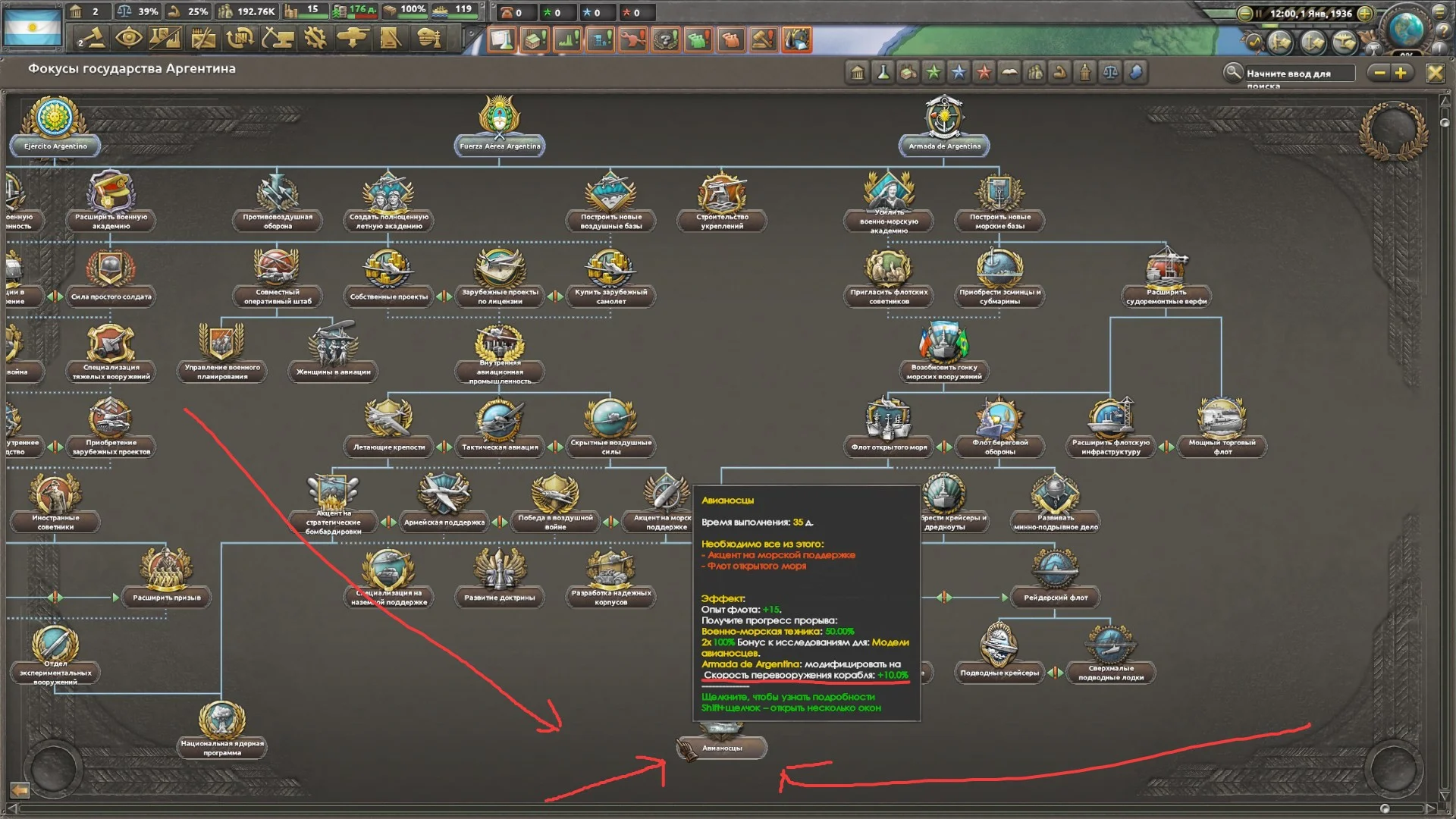Click the Argentina flag
Viewport: 1456px width, 819px height.
(x=32, y=27)
